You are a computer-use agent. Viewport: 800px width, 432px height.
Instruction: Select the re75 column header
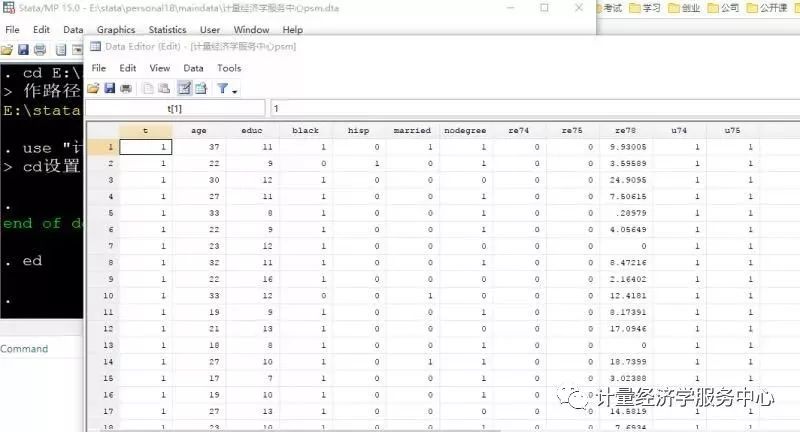pyautogui.click(x=572, y=131)
